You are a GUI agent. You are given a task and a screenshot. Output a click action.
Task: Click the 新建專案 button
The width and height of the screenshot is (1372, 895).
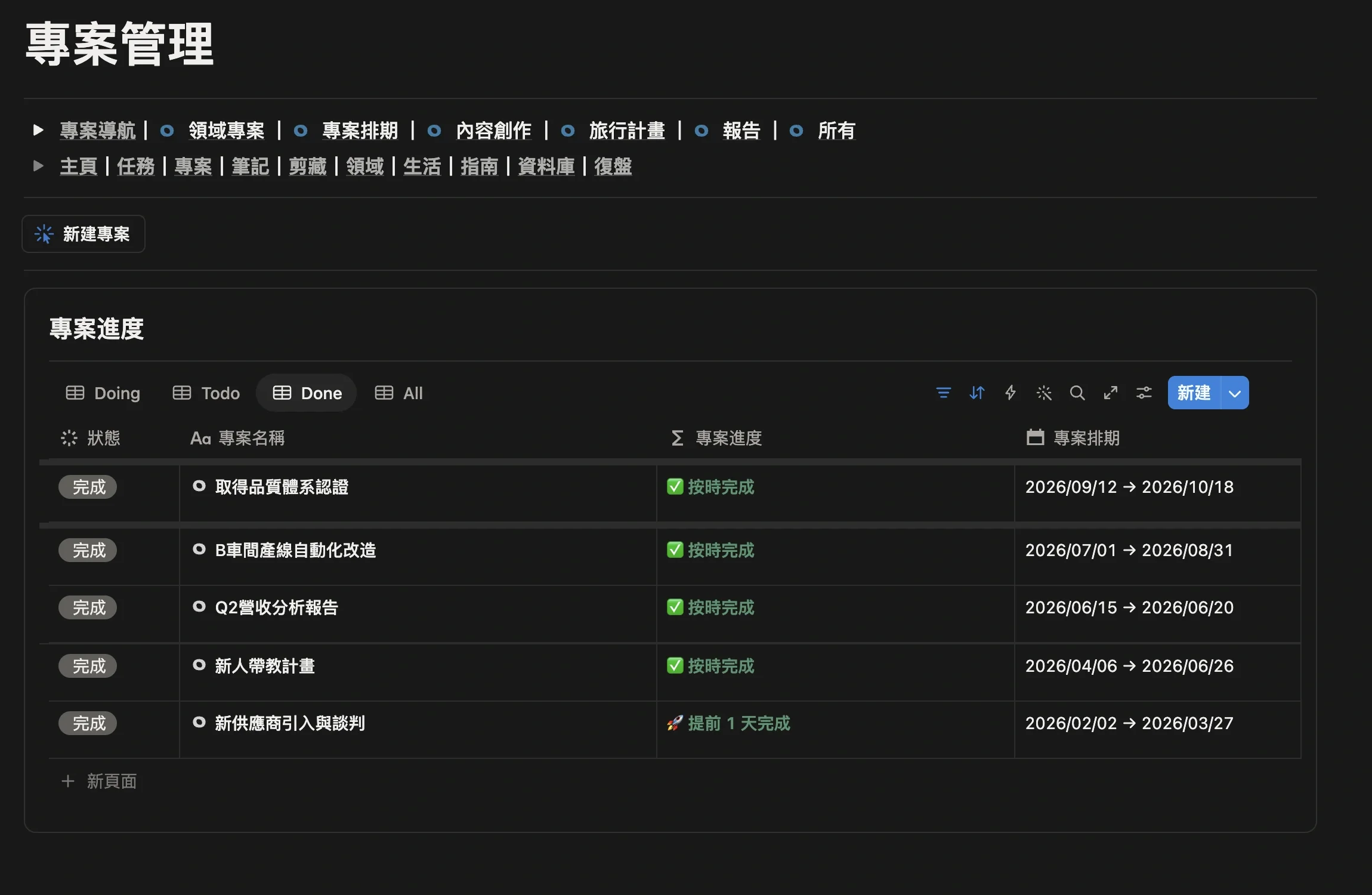pyautogui.click(x=84, y=234)
